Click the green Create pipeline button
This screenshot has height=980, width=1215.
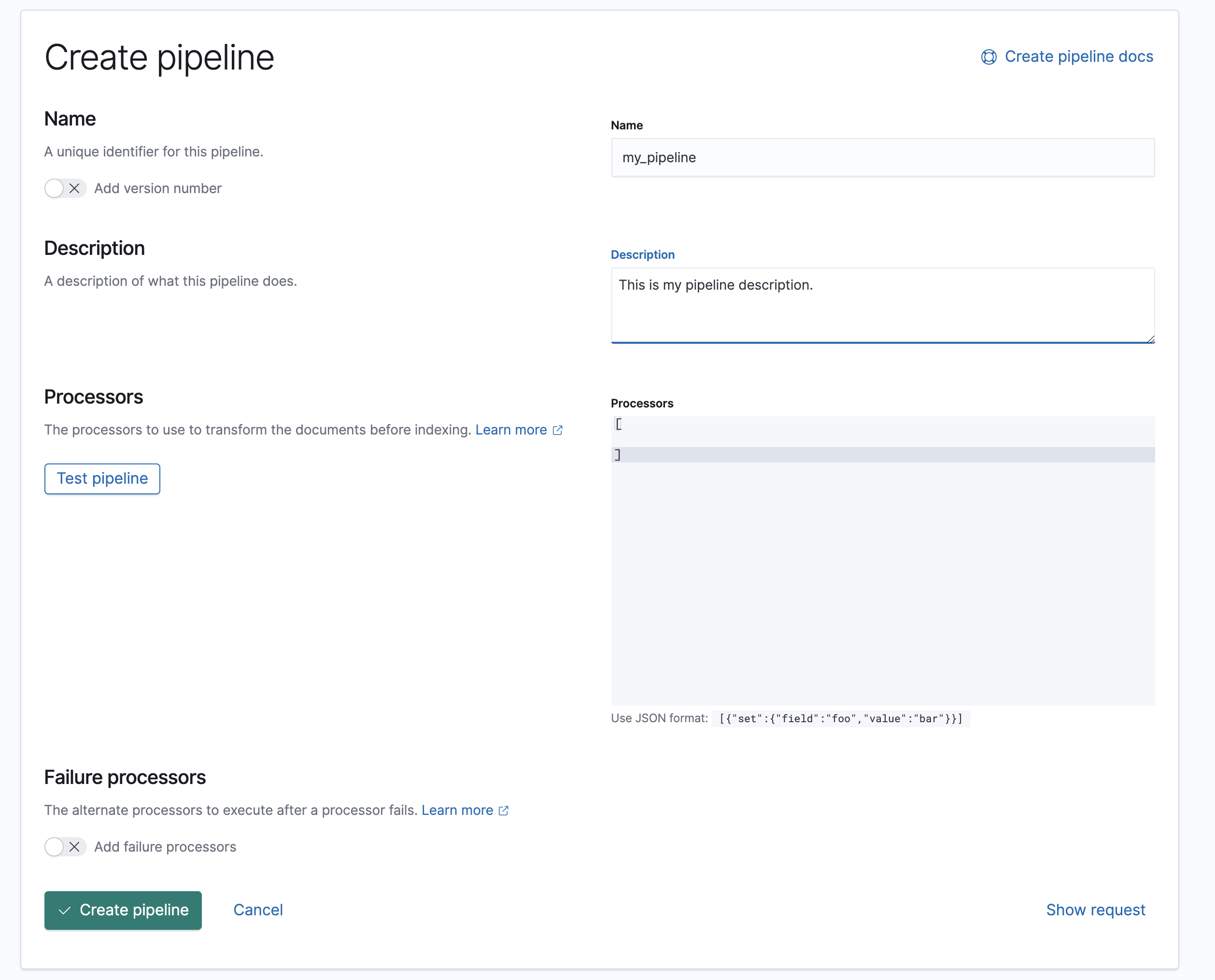click(x=123, y=910)
